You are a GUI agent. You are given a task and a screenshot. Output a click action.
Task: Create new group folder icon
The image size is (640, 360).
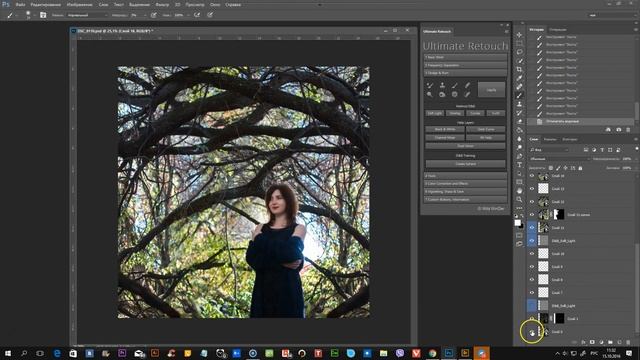pyautogui.click(x=610, y=342)
